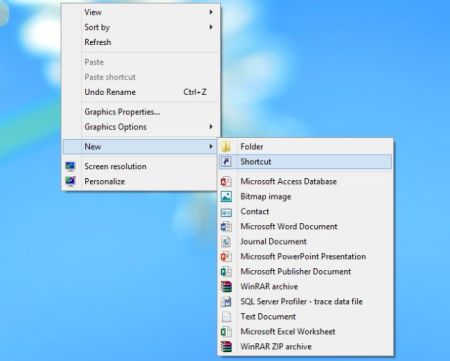The image size is (450, 361).
Task: Choose Refresh from the context menu
Action: point(140,42)
